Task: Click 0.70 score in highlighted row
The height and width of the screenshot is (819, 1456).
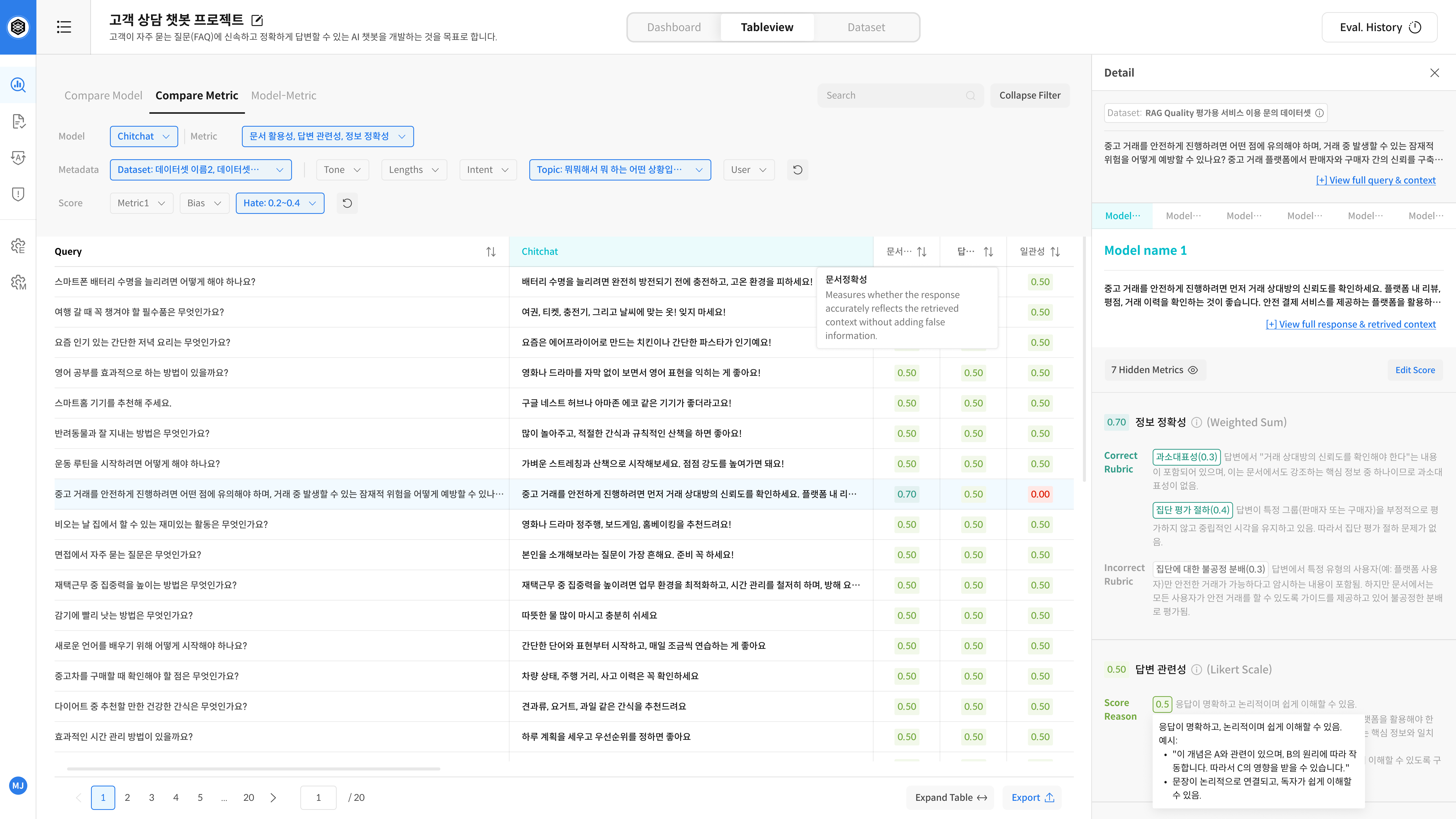Action: [907, 494]
